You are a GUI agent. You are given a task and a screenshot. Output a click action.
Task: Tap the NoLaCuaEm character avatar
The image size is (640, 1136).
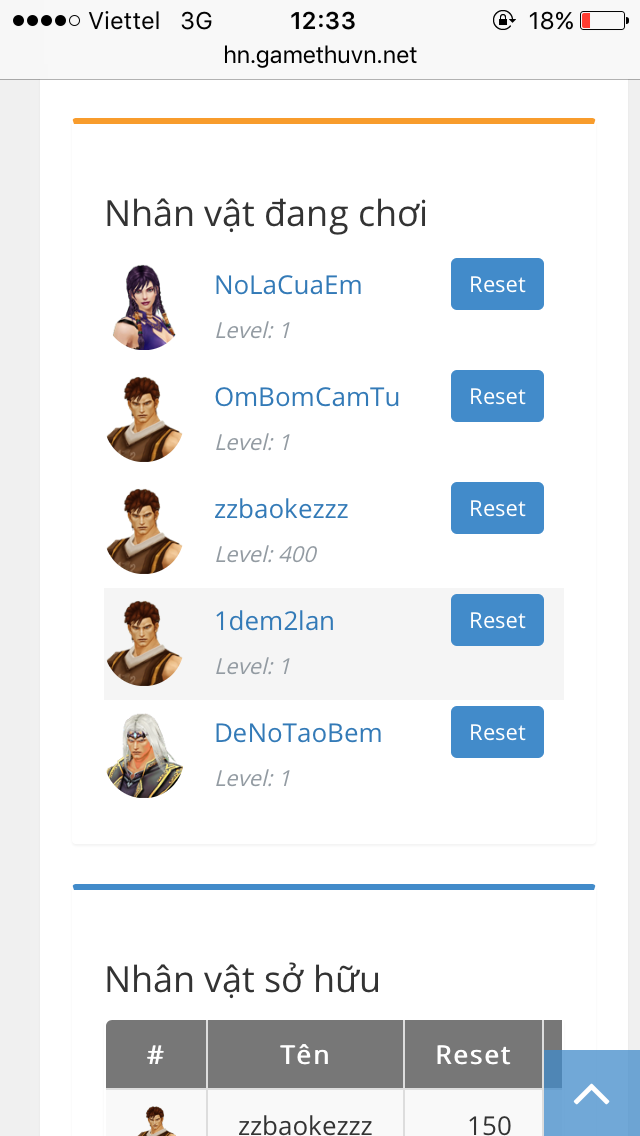click(x=144, y=307)
